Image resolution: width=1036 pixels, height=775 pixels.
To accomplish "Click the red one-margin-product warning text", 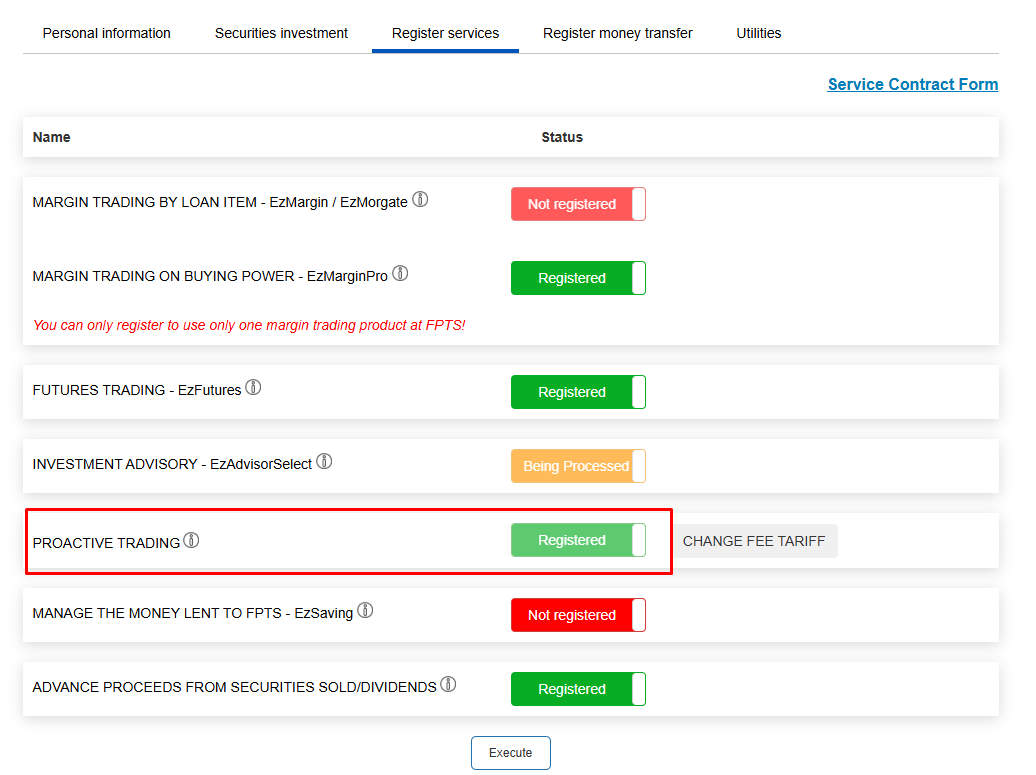I will click(249, 325).
